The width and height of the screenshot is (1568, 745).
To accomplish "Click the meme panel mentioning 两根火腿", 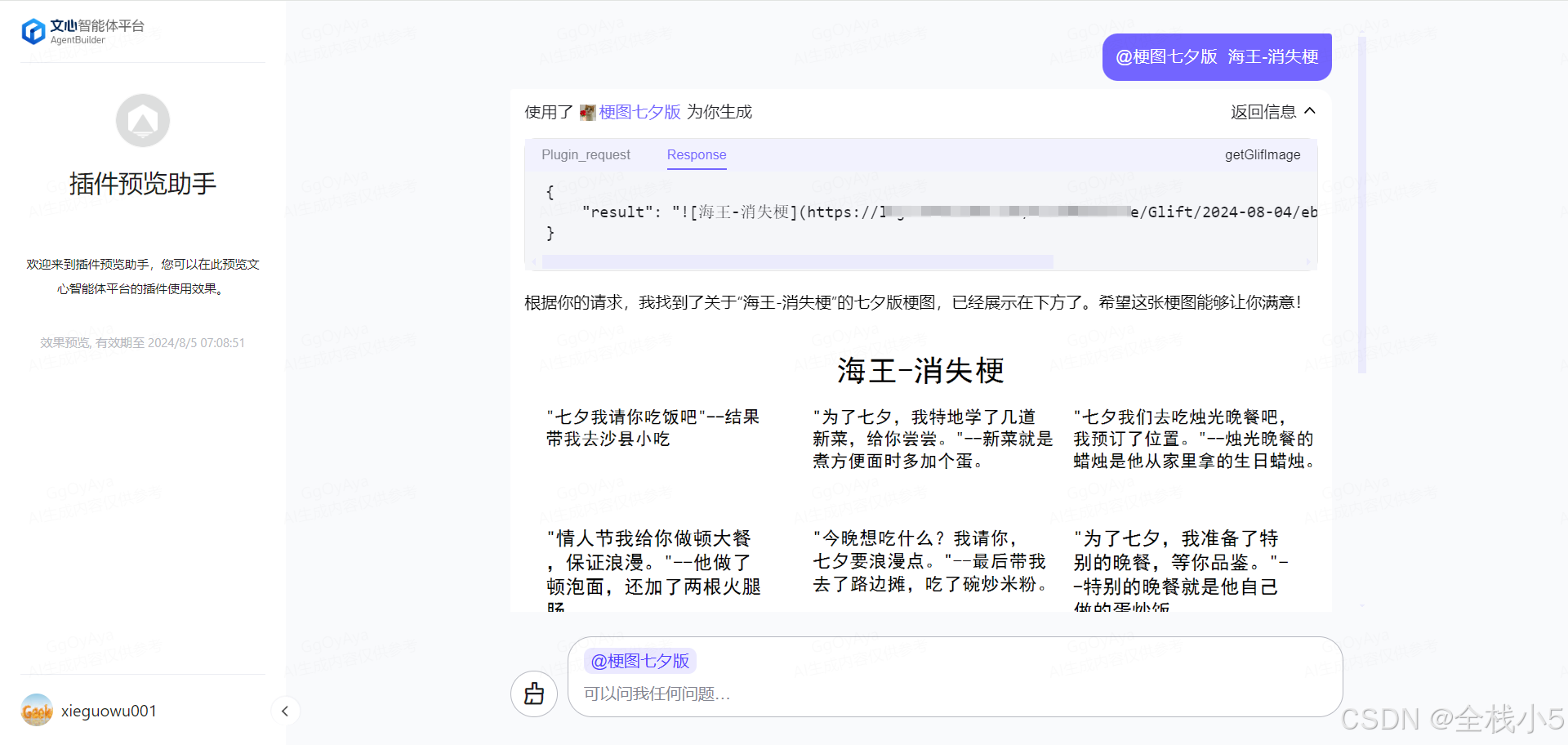I will (x=653, y=570).
